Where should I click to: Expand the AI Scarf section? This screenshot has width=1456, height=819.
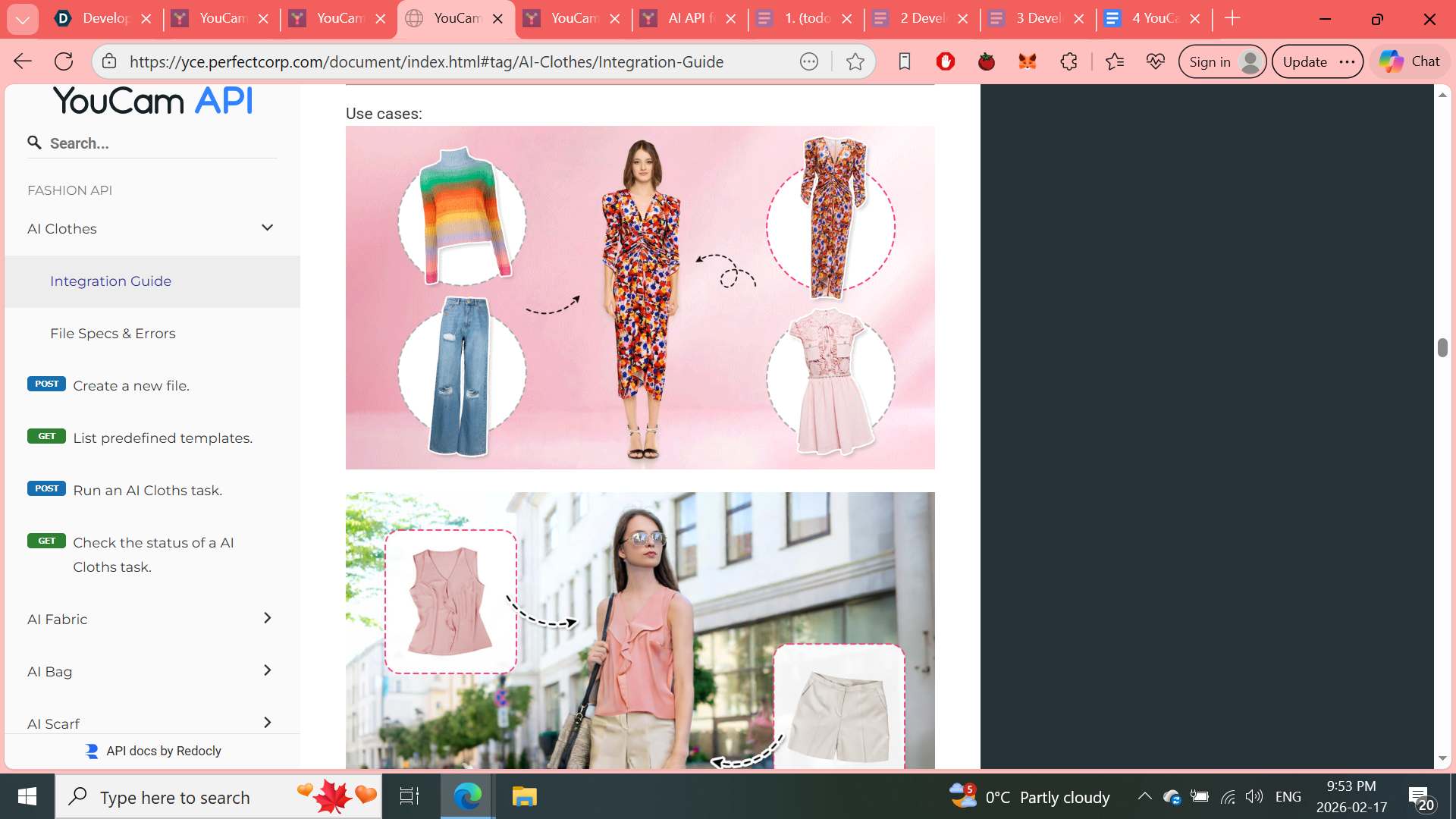[267, 723]
